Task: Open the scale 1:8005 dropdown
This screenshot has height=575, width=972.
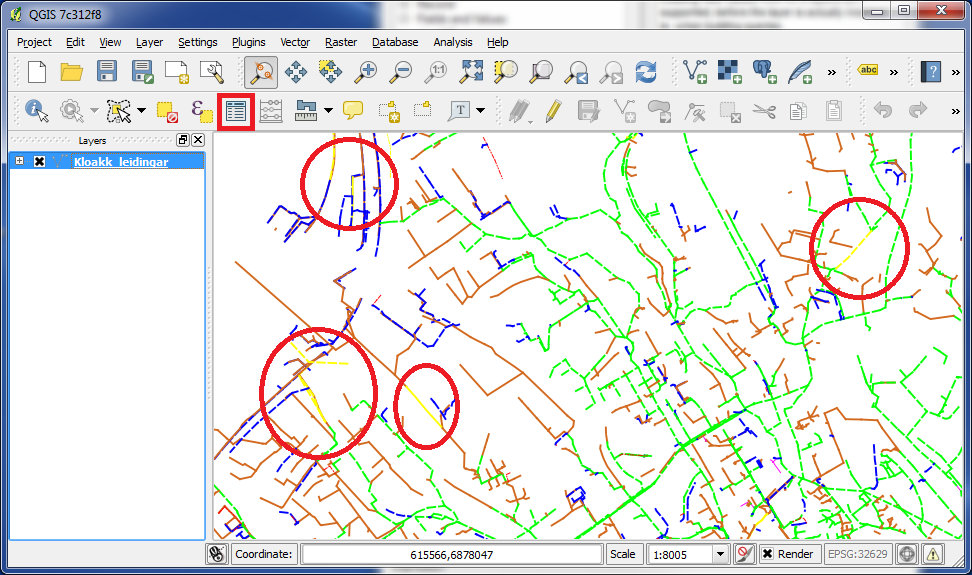Action: click(x=720, y=554)
